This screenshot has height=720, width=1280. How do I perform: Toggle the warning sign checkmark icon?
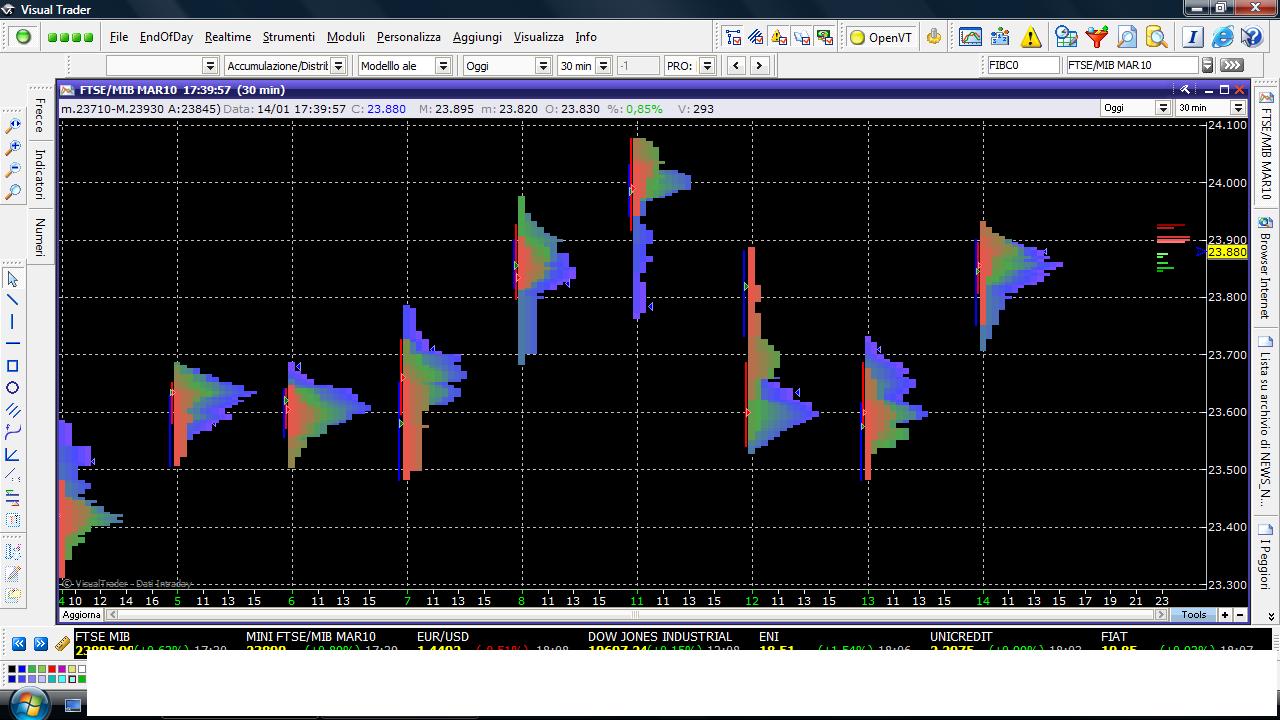pos(779,38)
